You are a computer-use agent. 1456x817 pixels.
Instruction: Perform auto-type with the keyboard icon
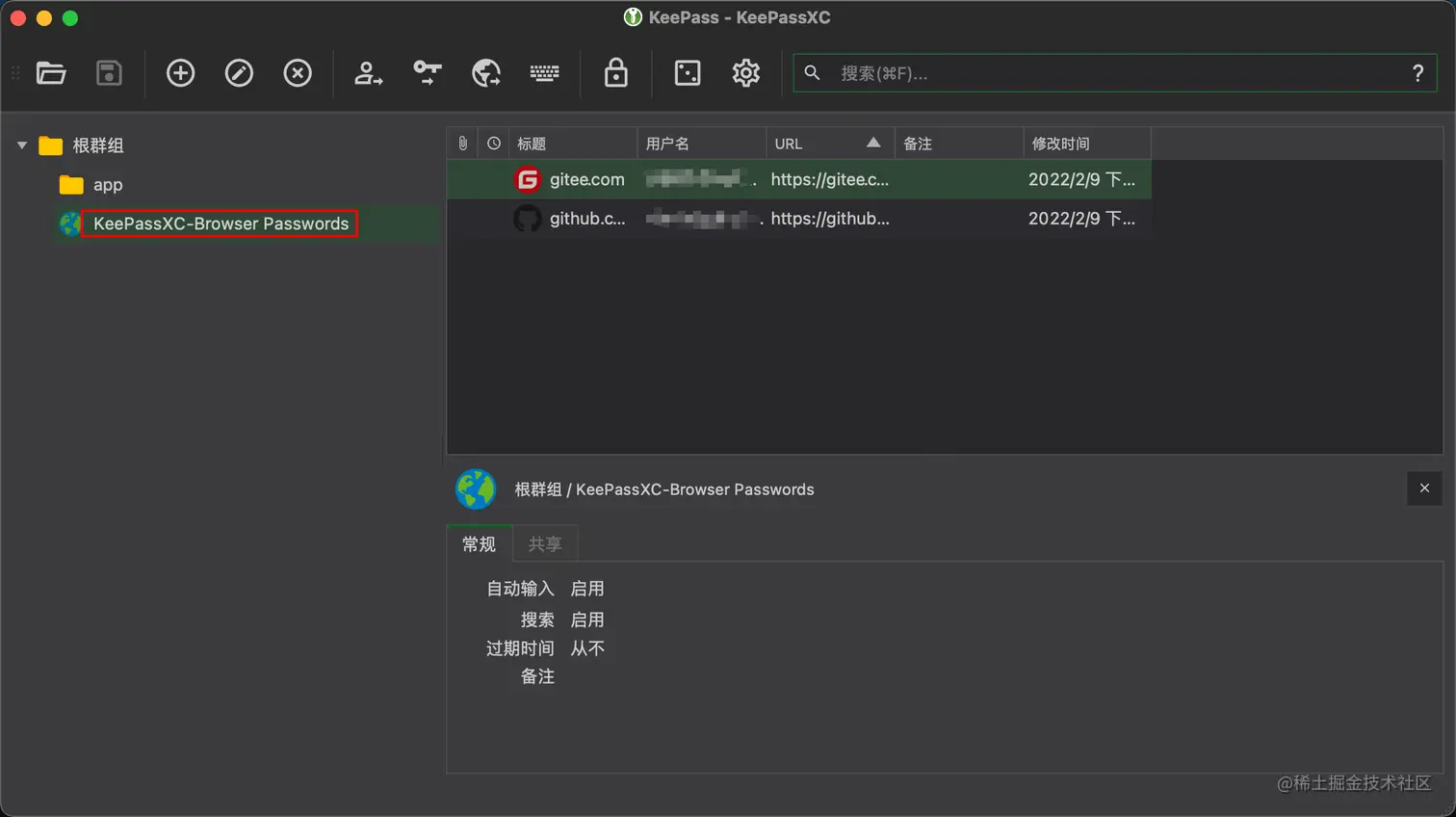click(x=544, y=73)
